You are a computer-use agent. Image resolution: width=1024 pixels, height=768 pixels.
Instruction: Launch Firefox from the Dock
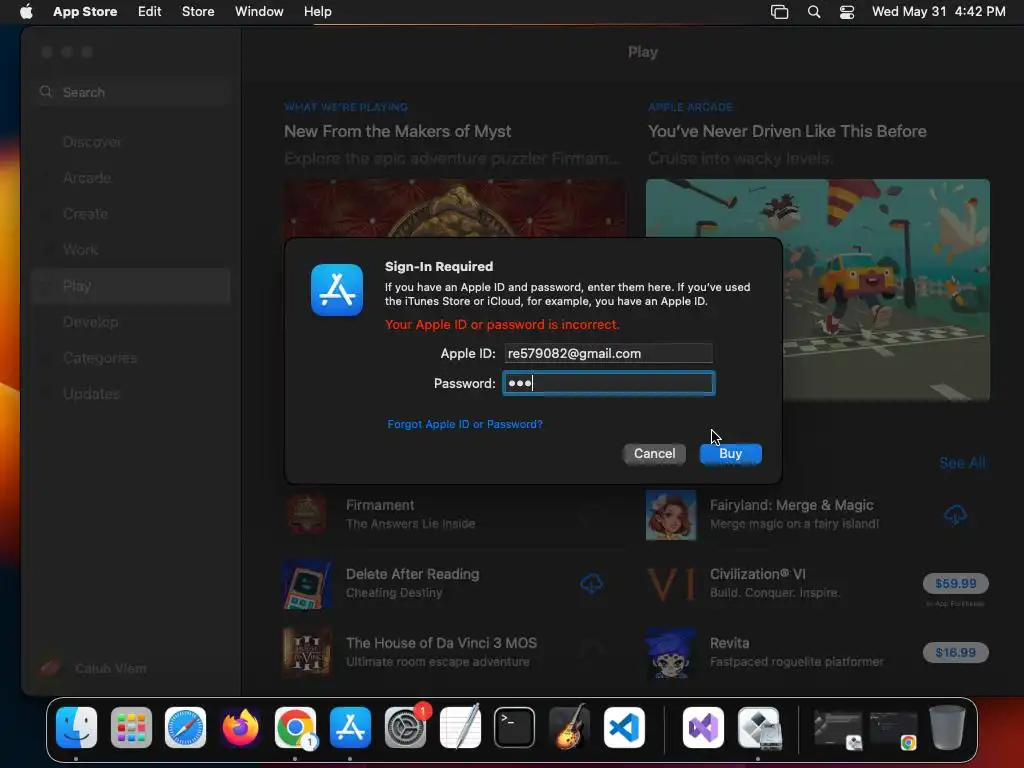pos(240,728)
